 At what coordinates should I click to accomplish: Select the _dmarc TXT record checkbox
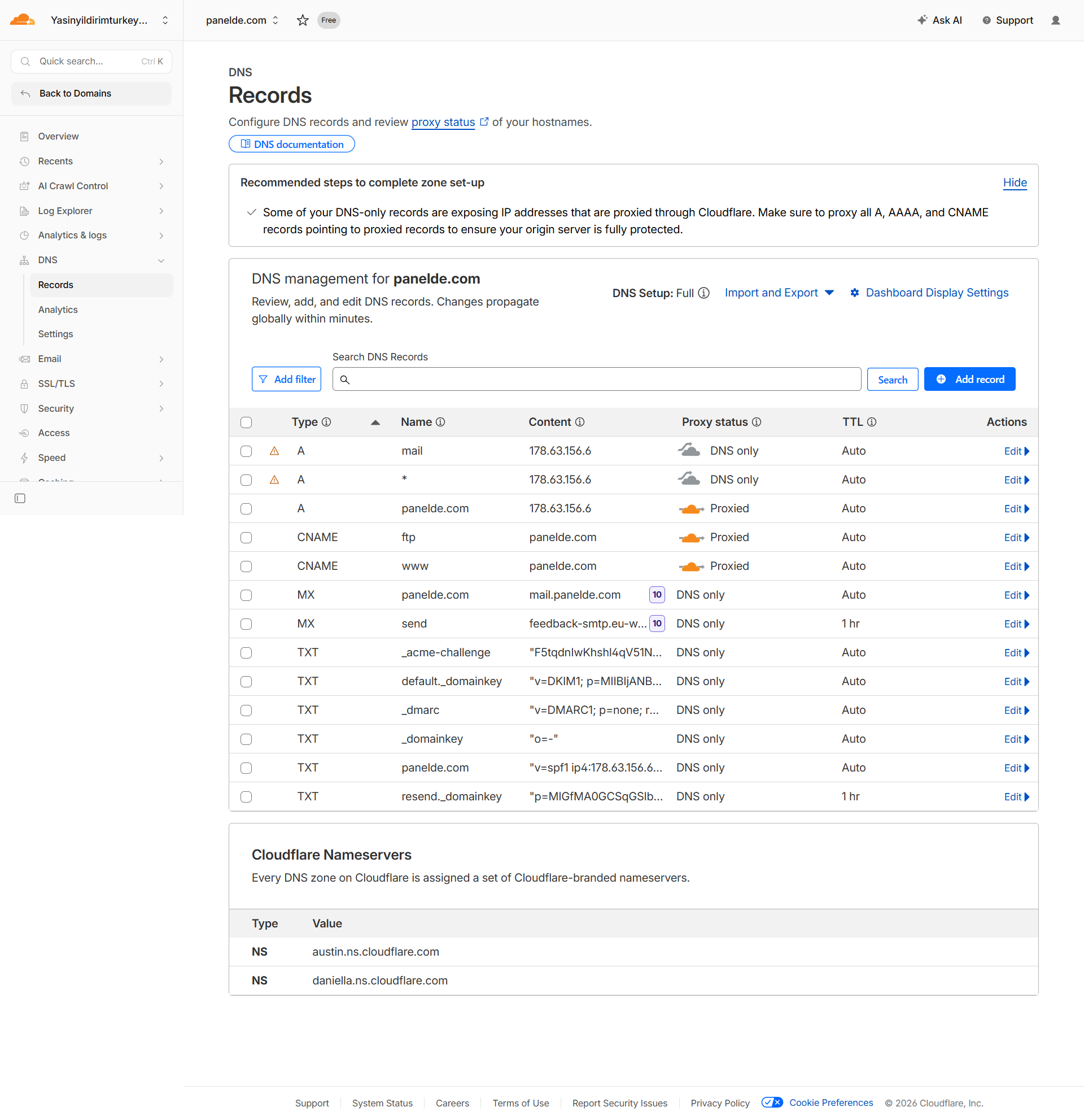pos(246,711)
